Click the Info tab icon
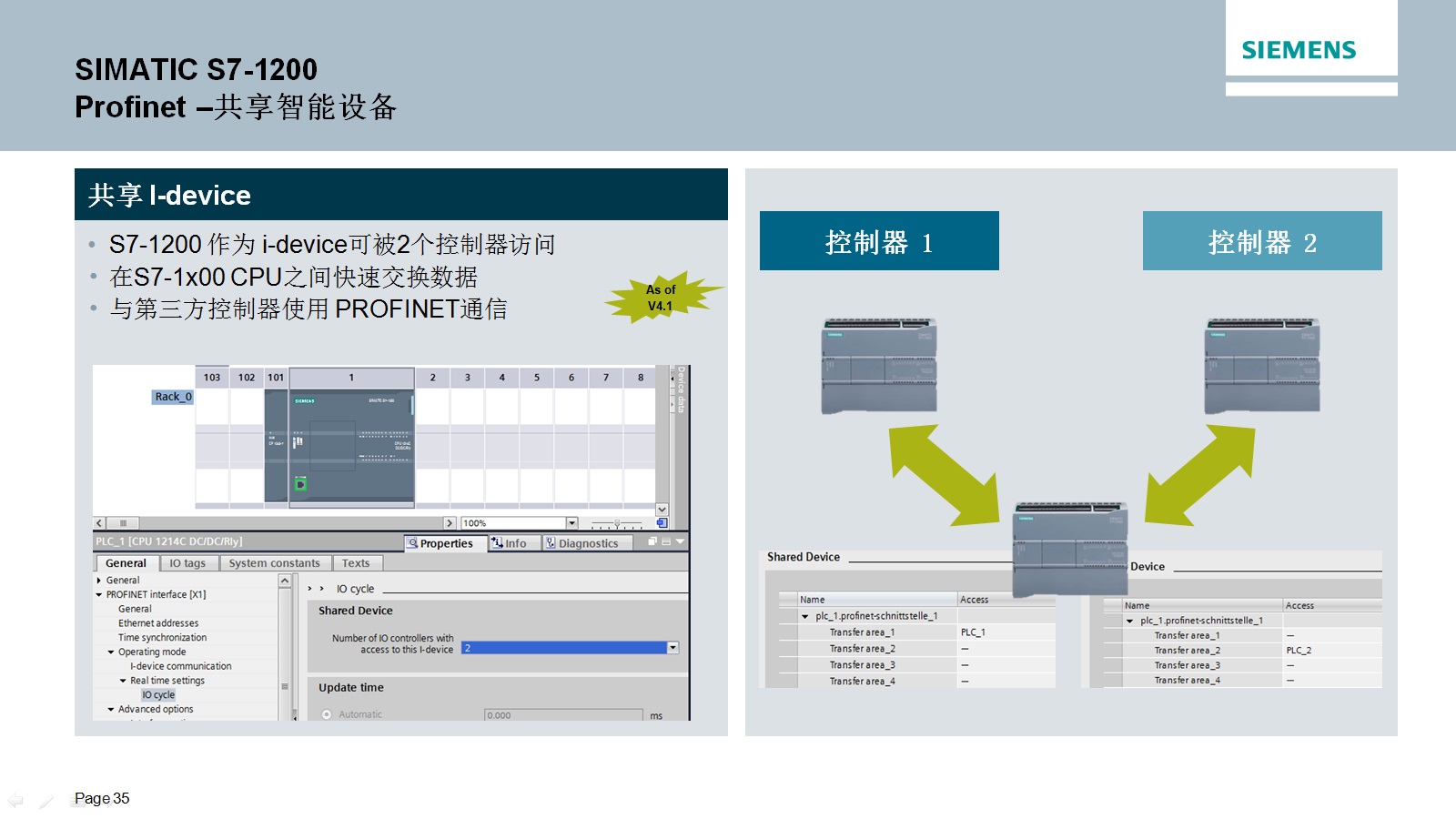1456x819 pixels. point(497,543)
